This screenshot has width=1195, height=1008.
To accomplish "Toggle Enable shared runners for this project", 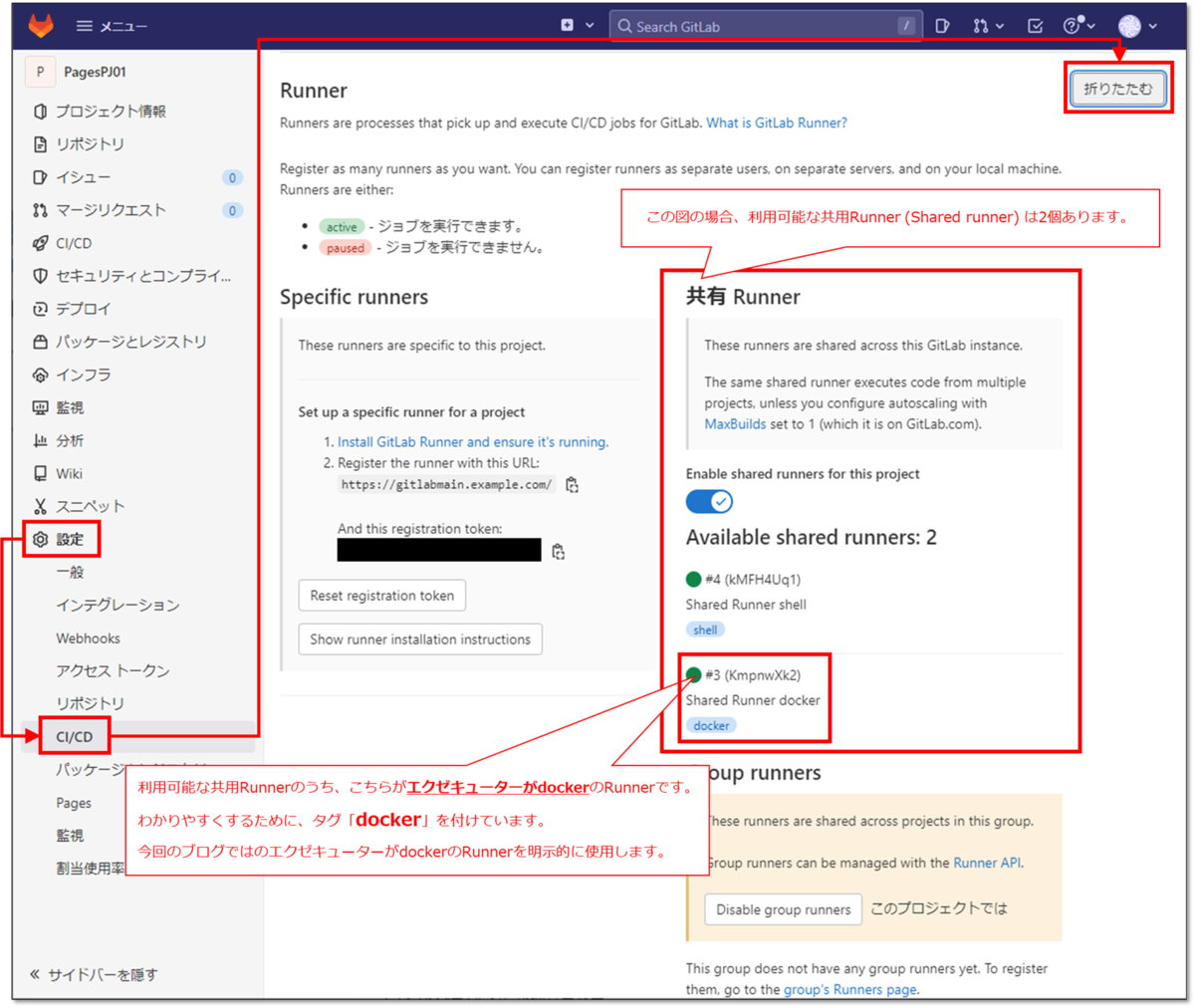I will coord(709,501).
